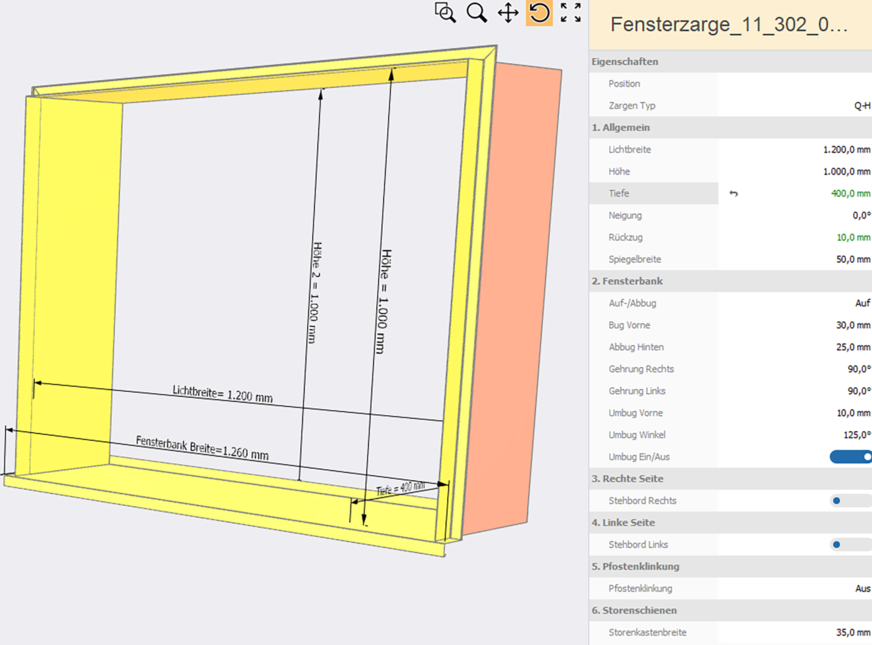Select the pan/move view tool
Image resolution: width=872 pixels, height=645 pixels.
coord(508,13)
